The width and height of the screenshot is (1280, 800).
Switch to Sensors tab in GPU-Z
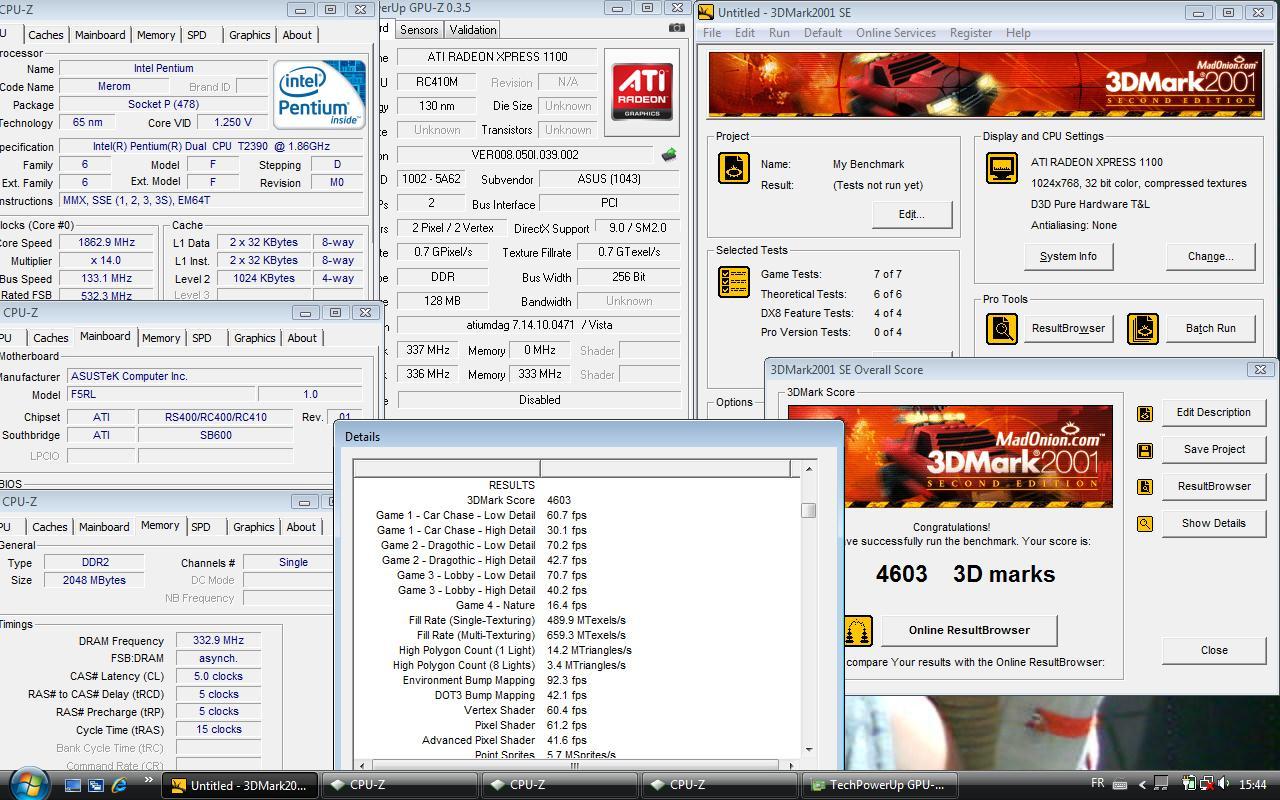click(x=419, y=30)
